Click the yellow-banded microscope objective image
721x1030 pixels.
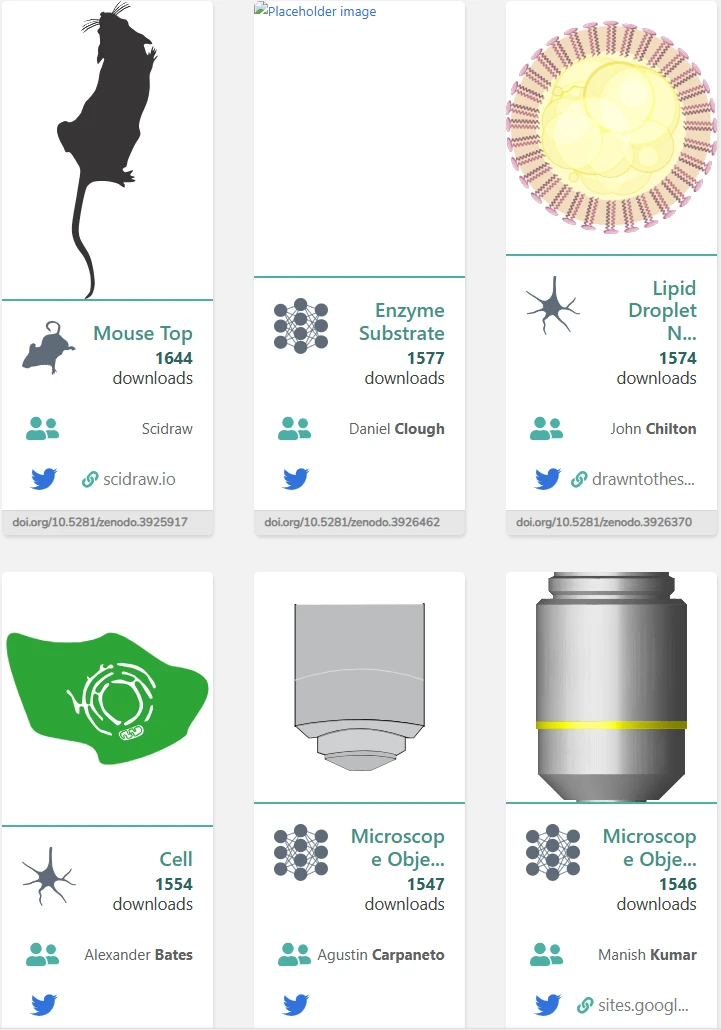point(611,686)
